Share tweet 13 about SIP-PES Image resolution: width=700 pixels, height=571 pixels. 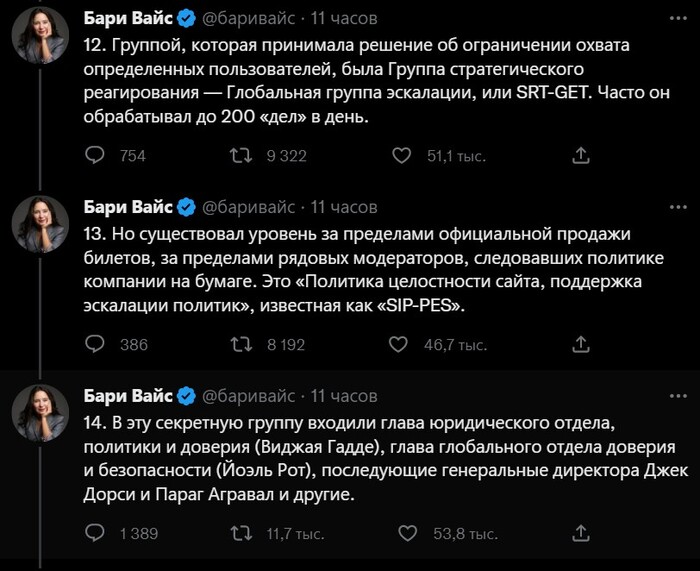(x=581, y=344)
